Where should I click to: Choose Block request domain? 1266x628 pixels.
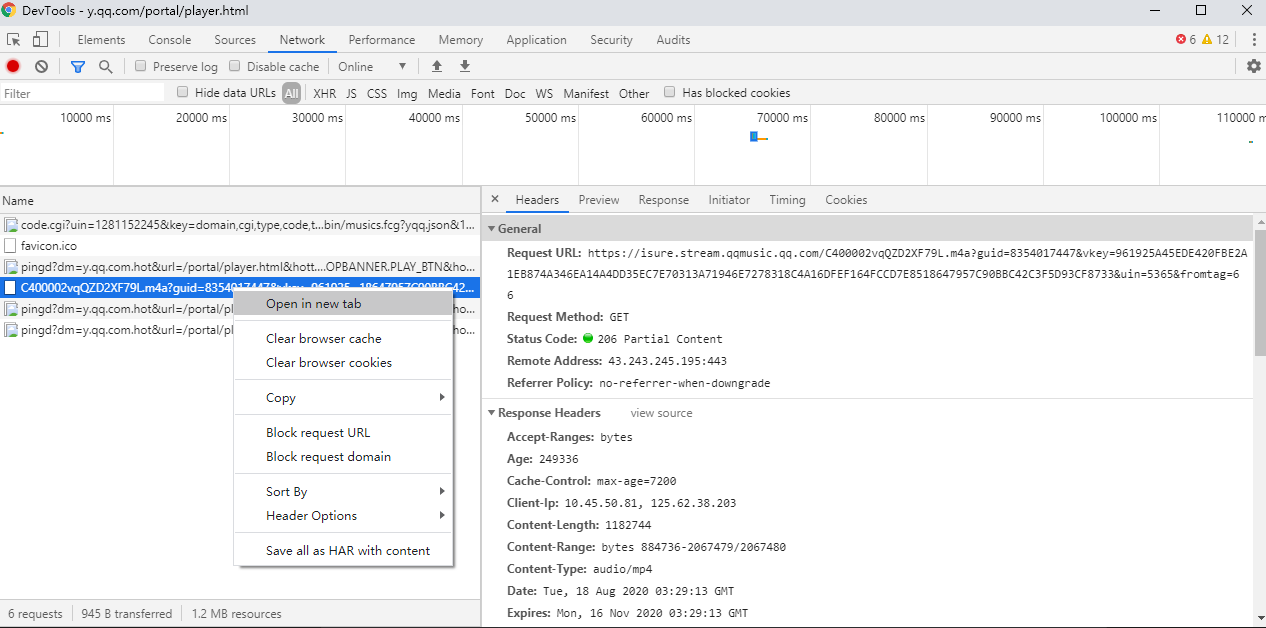(343, 457)
